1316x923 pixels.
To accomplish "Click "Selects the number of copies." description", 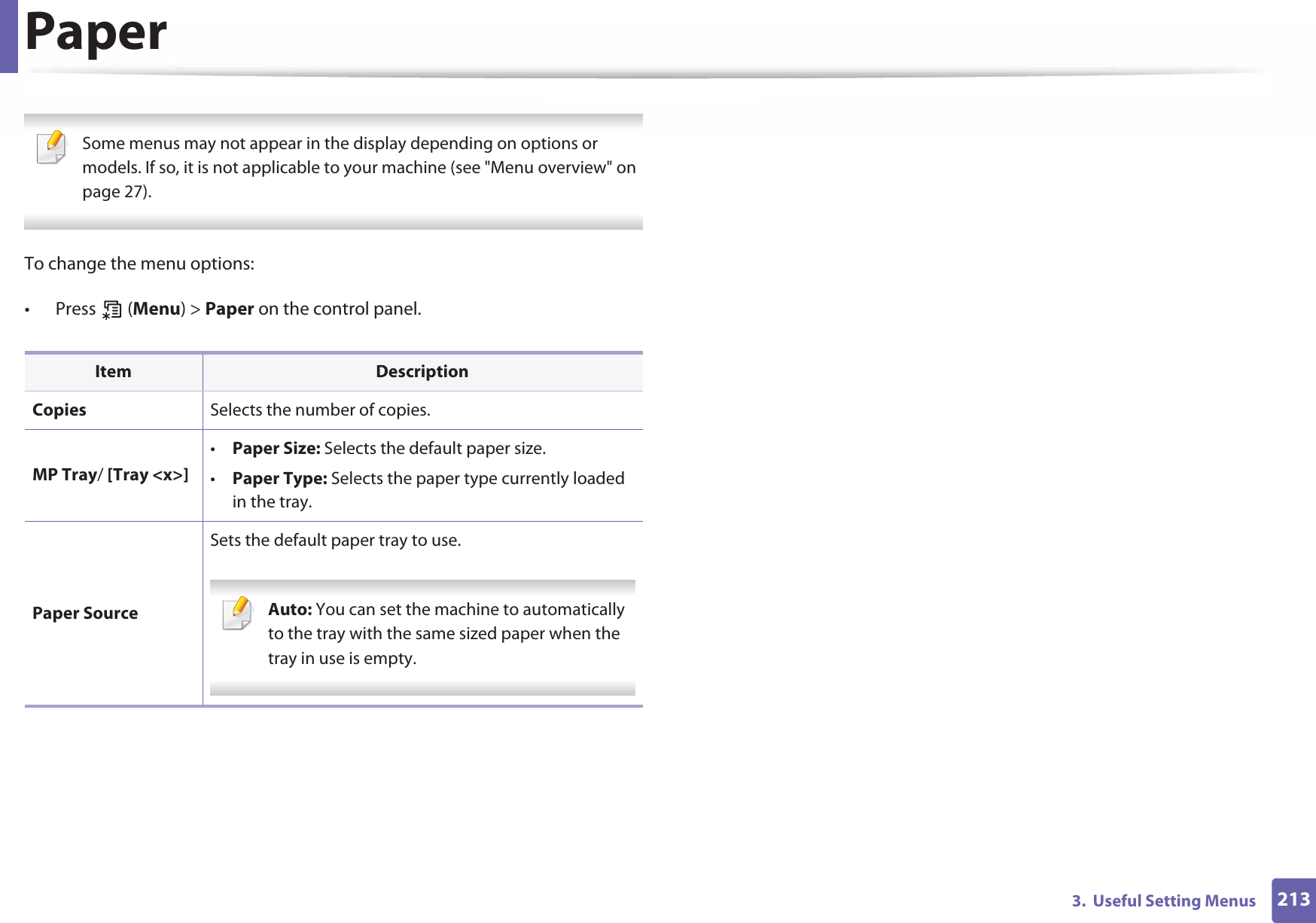I will point(321,410).
